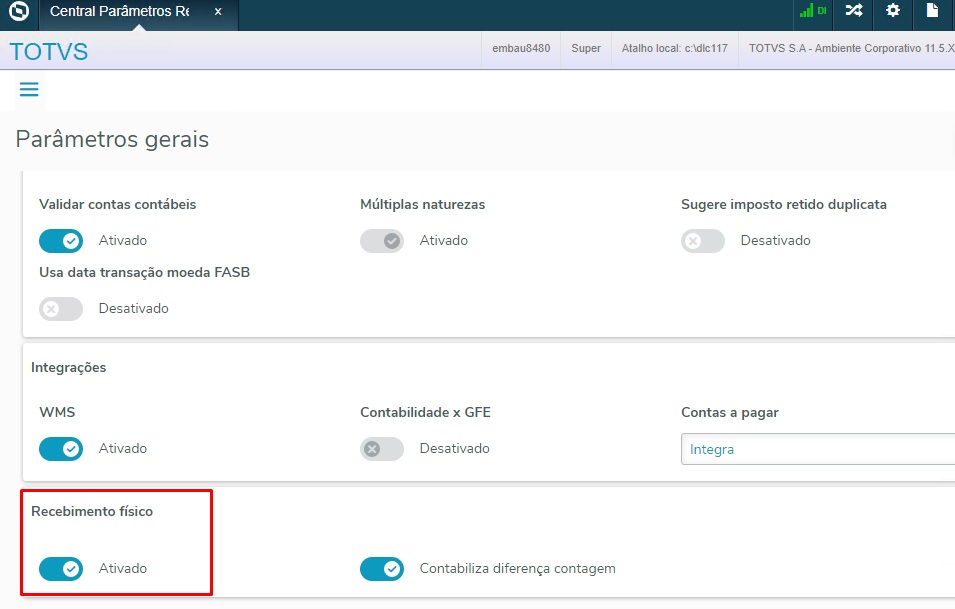Viewport: 955px width, 609px height.
Task: Toggle Contabiliza diferença contagem switch
Action: point(382,569)
